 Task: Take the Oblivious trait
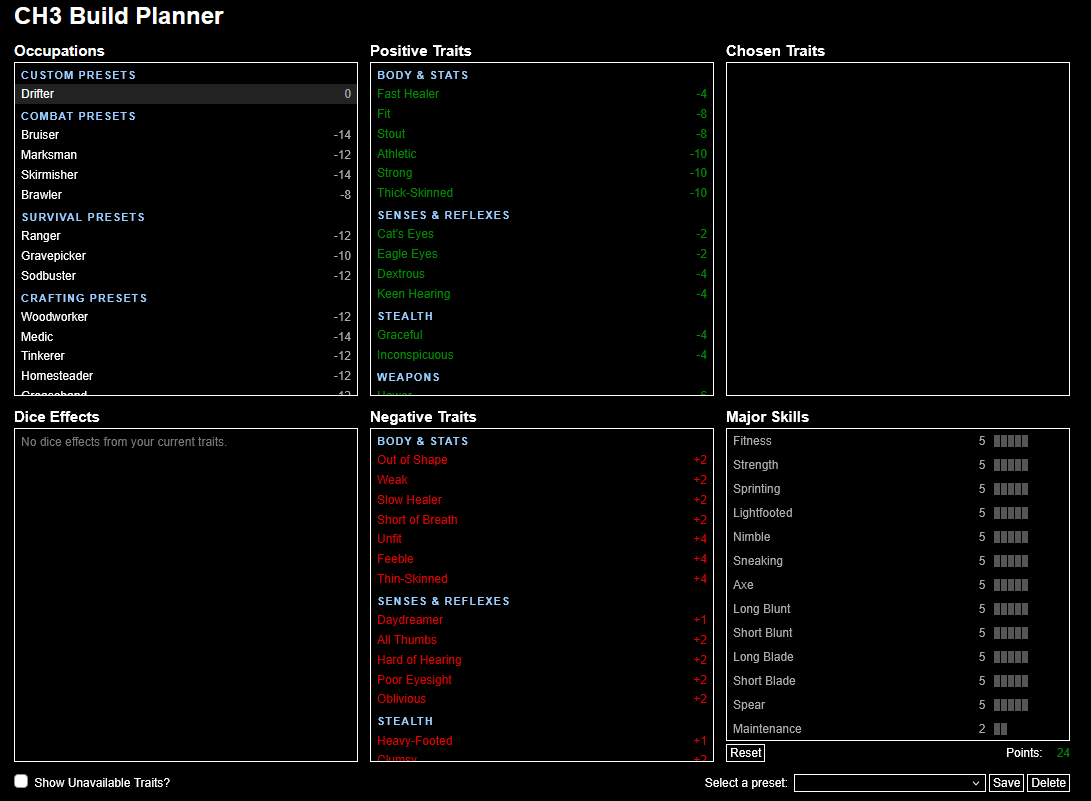point(542,699)
